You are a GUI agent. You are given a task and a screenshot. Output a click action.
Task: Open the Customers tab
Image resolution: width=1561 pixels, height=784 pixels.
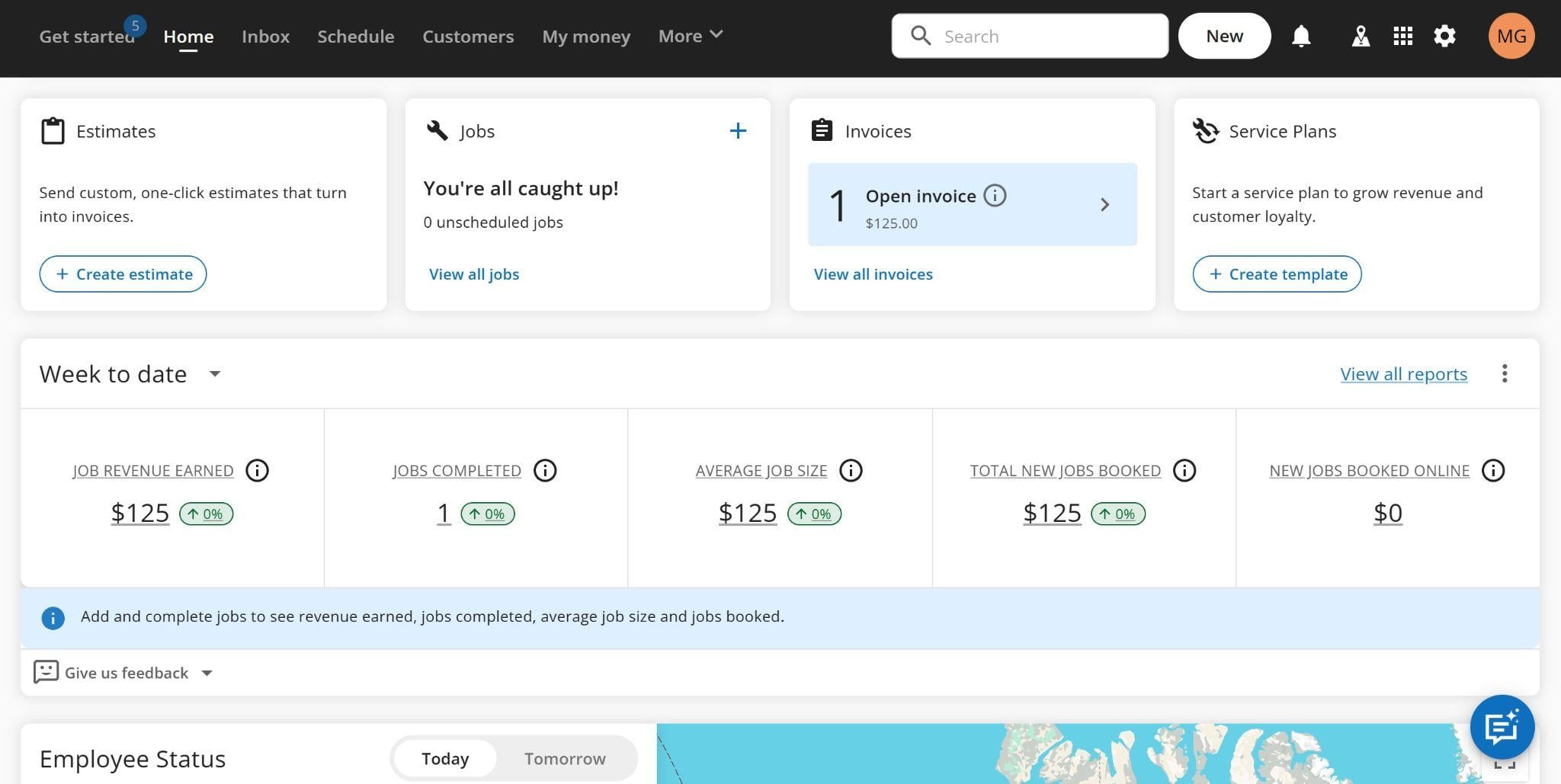point(468,37)
